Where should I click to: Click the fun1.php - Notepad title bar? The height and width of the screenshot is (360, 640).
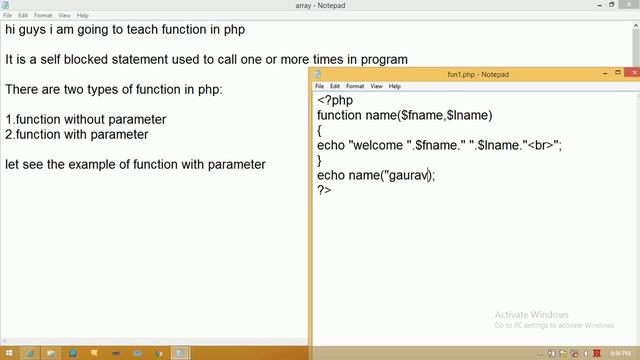point(478,74)
